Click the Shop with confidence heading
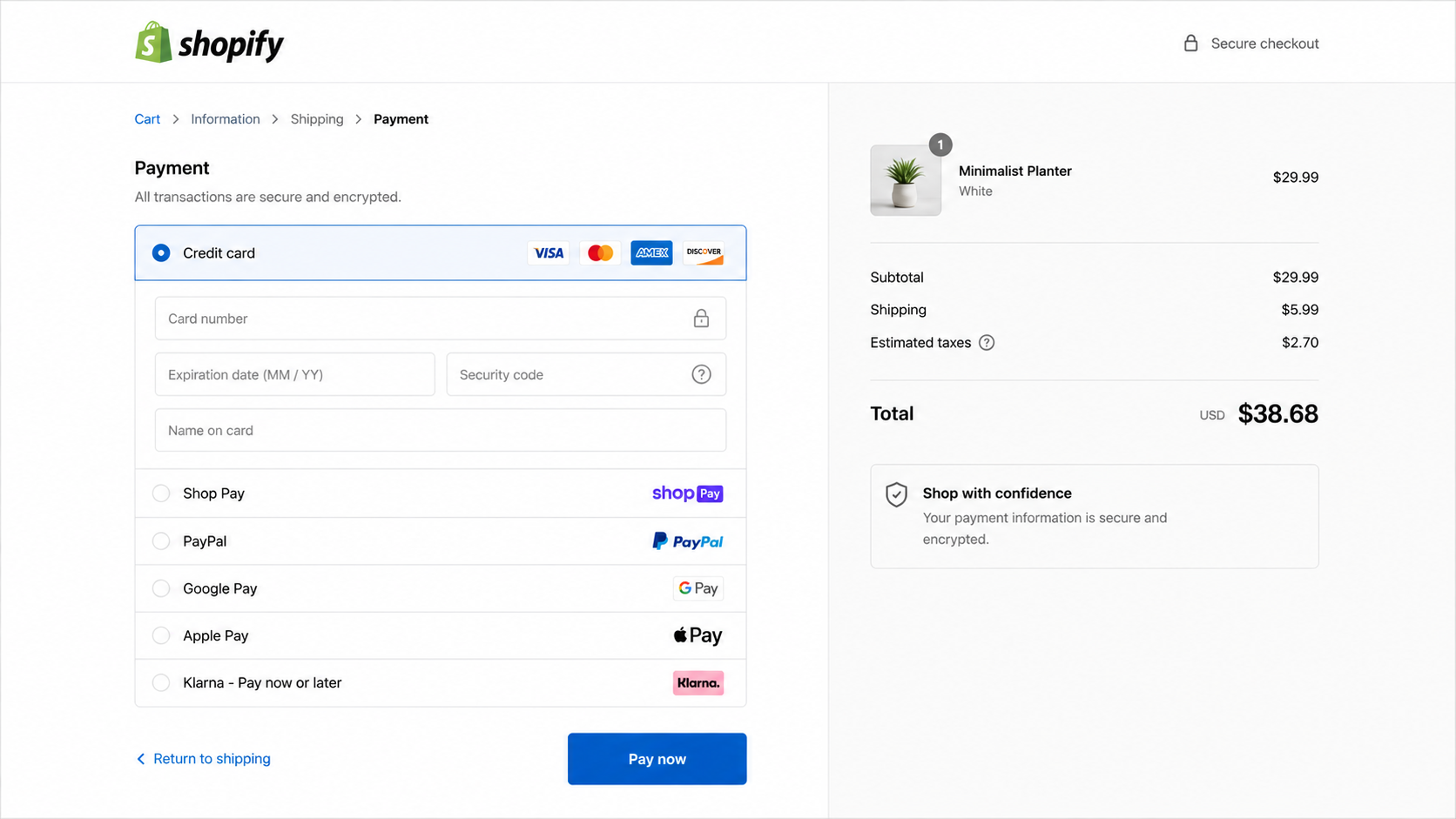Screen dimensions: 1456x819 pos(997,493)
